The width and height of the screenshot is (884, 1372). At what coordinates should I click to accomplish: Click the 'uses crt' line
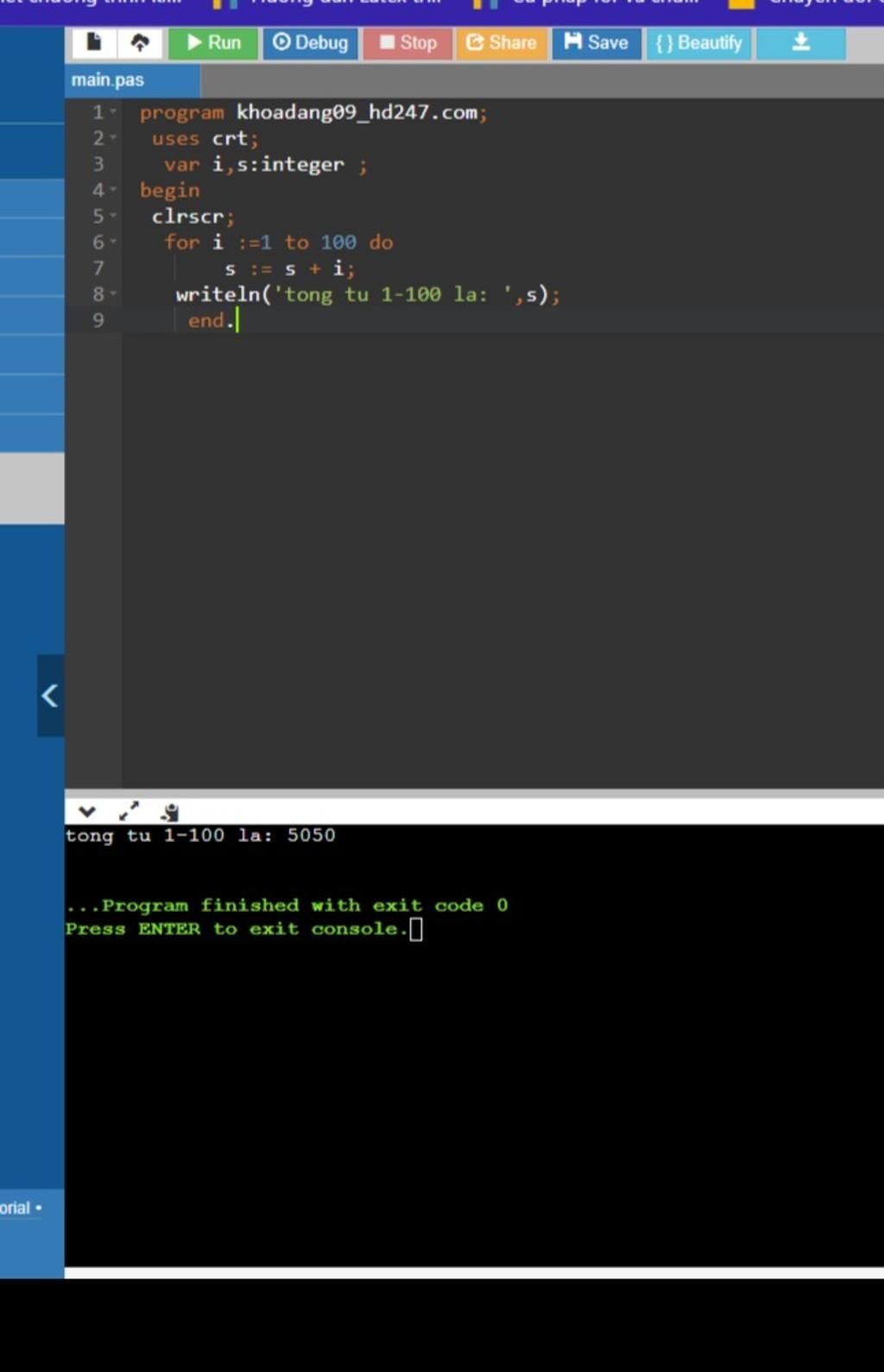(x=205, y=138)
